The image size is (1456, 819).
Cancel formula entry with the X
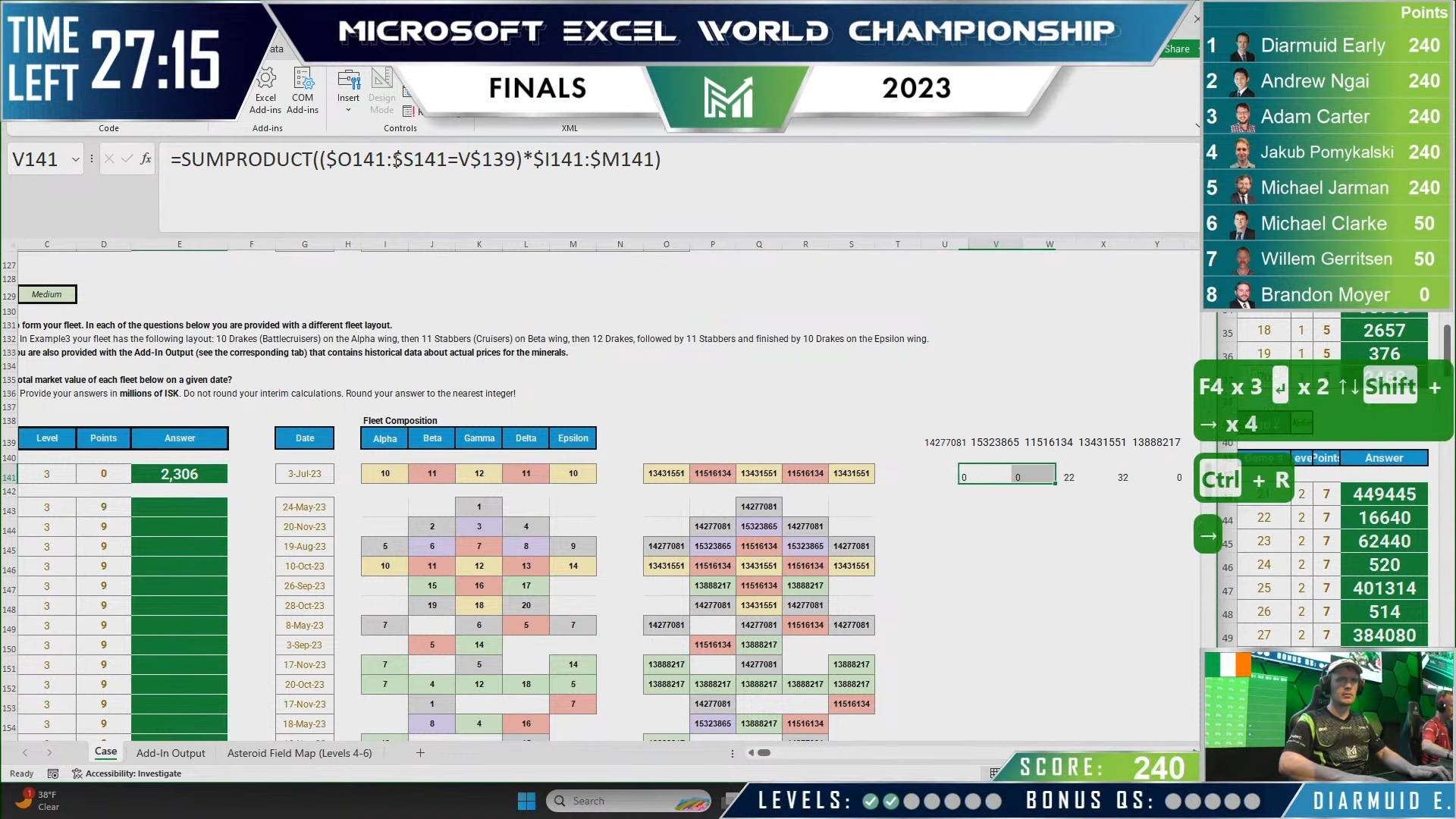(108, 158)
